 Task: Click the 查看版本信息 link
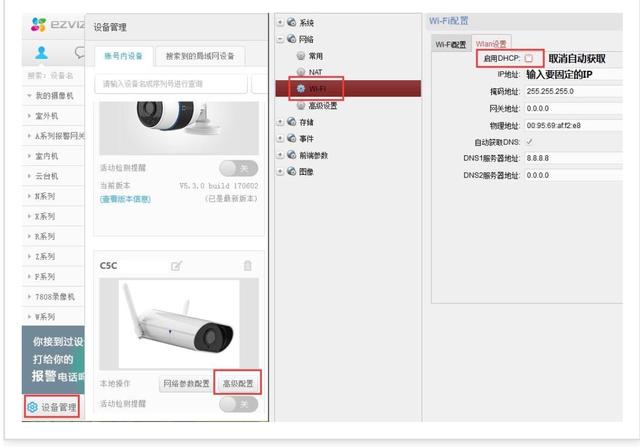point(125,199)
